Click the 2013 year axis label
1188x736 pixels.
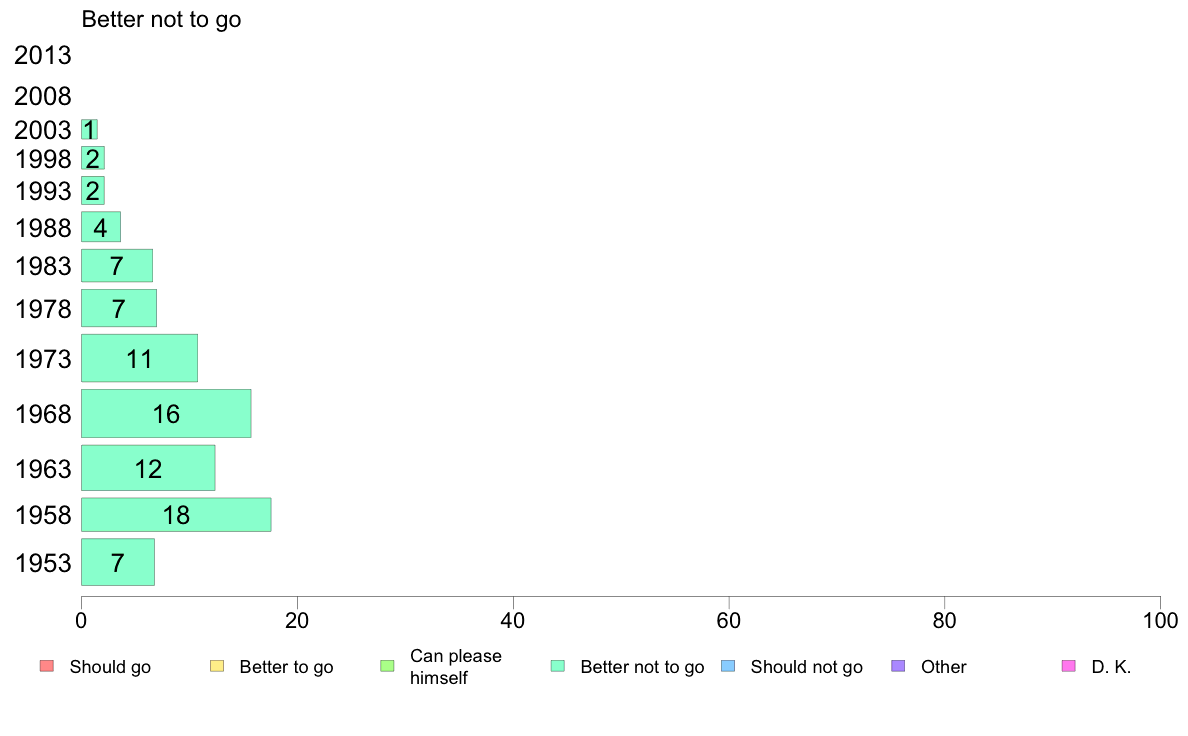42,55
